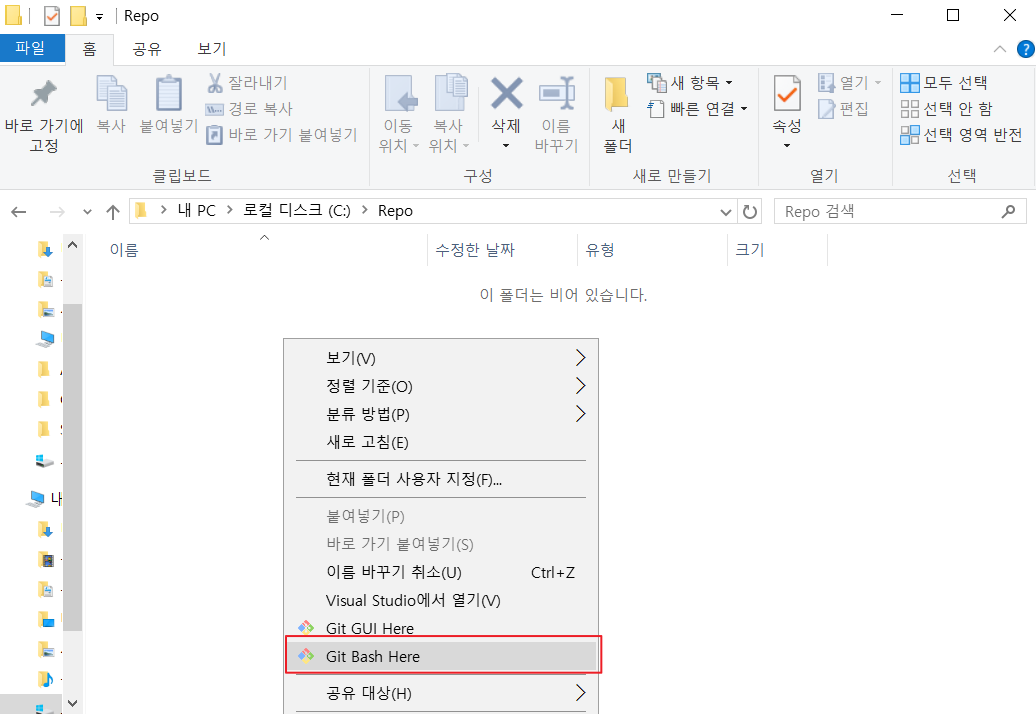
Task: Click the Repo 검색 search field
Action: [x=900, y=211]
